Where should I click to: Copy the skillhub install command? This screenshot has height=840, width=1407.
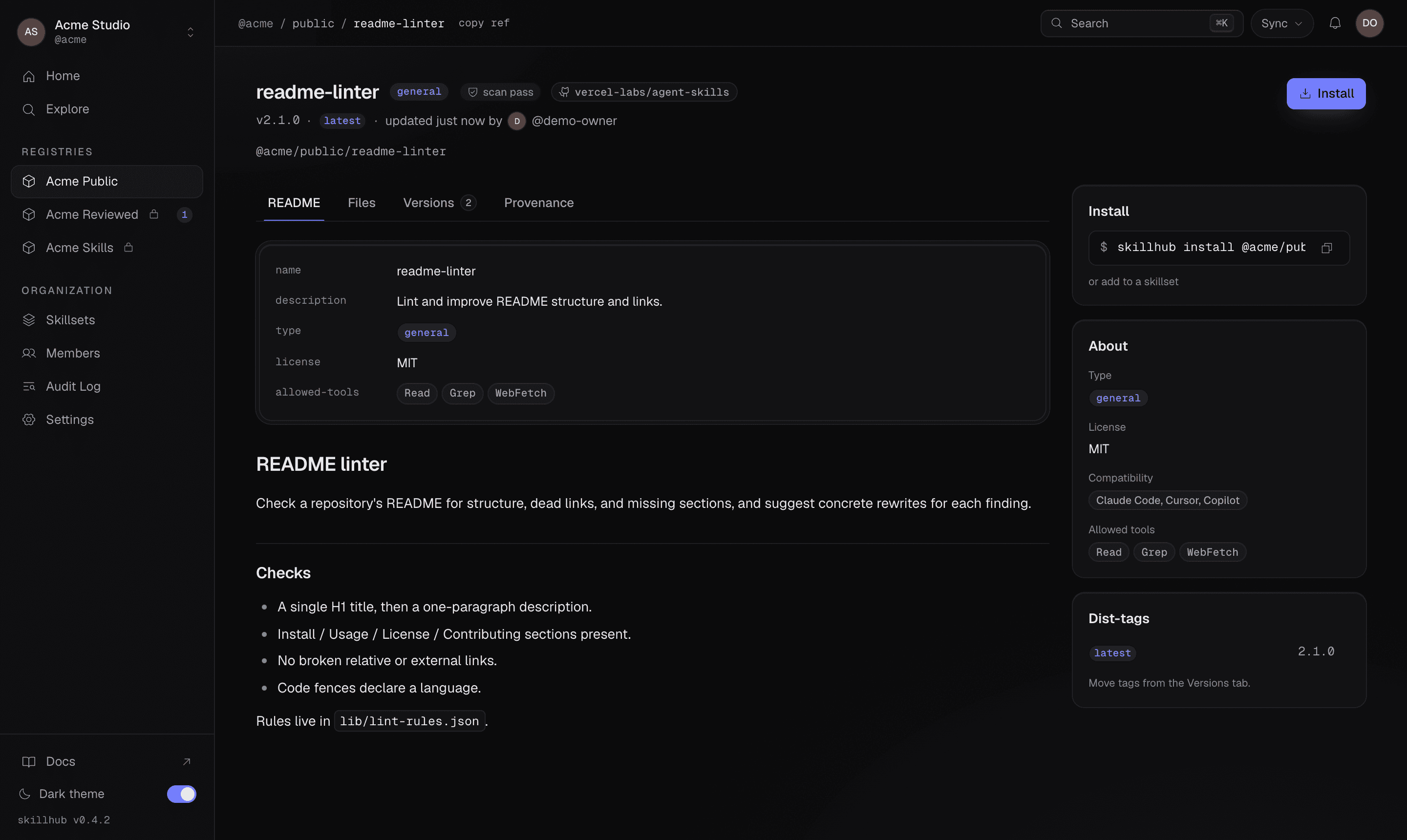[1326, 248]
